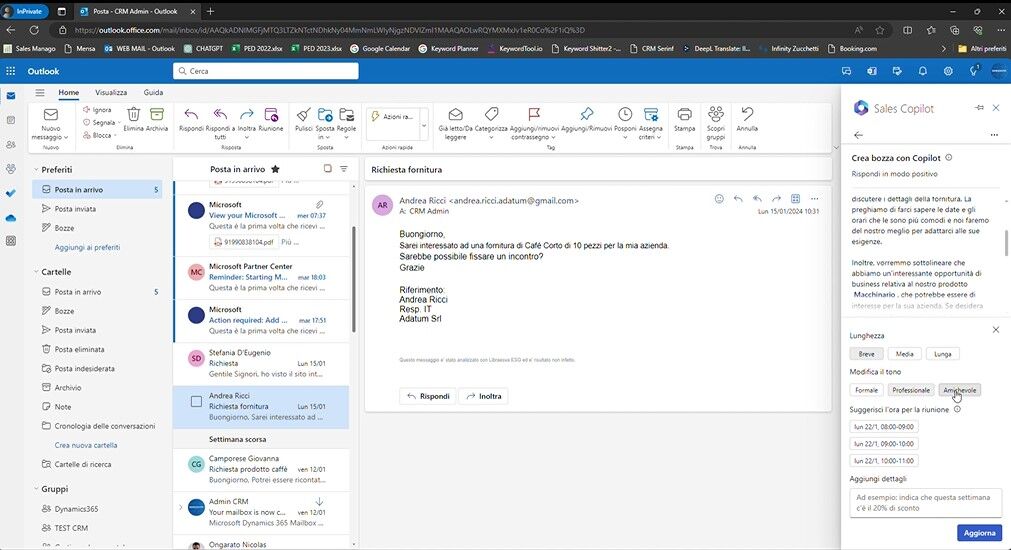The image size is (1011, 550).
Task: Select Lunga length option
Action: pyautogui.click(x=942, y=354)
